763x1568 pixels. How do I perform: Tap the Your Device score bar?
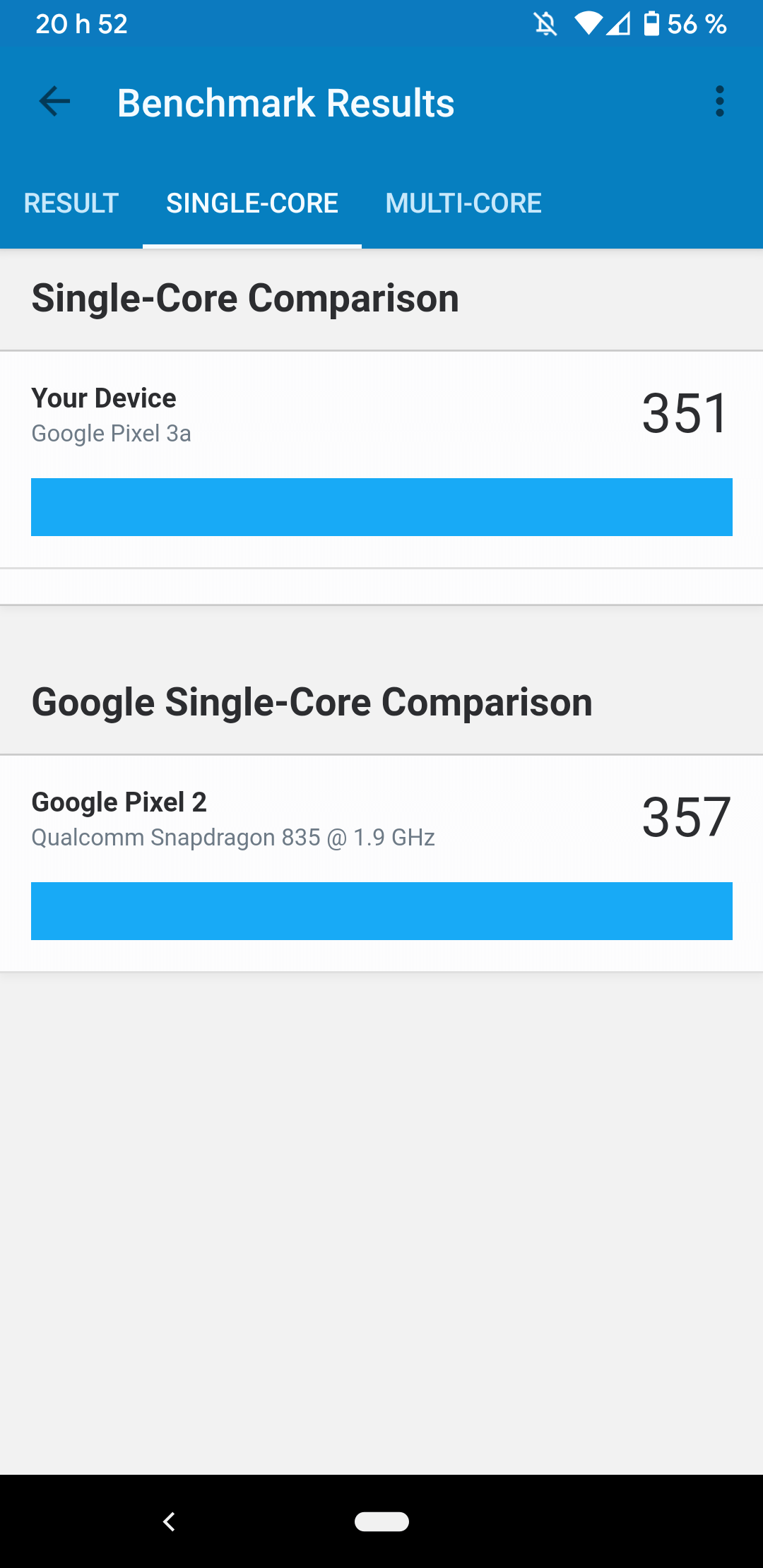coord(381,507)
